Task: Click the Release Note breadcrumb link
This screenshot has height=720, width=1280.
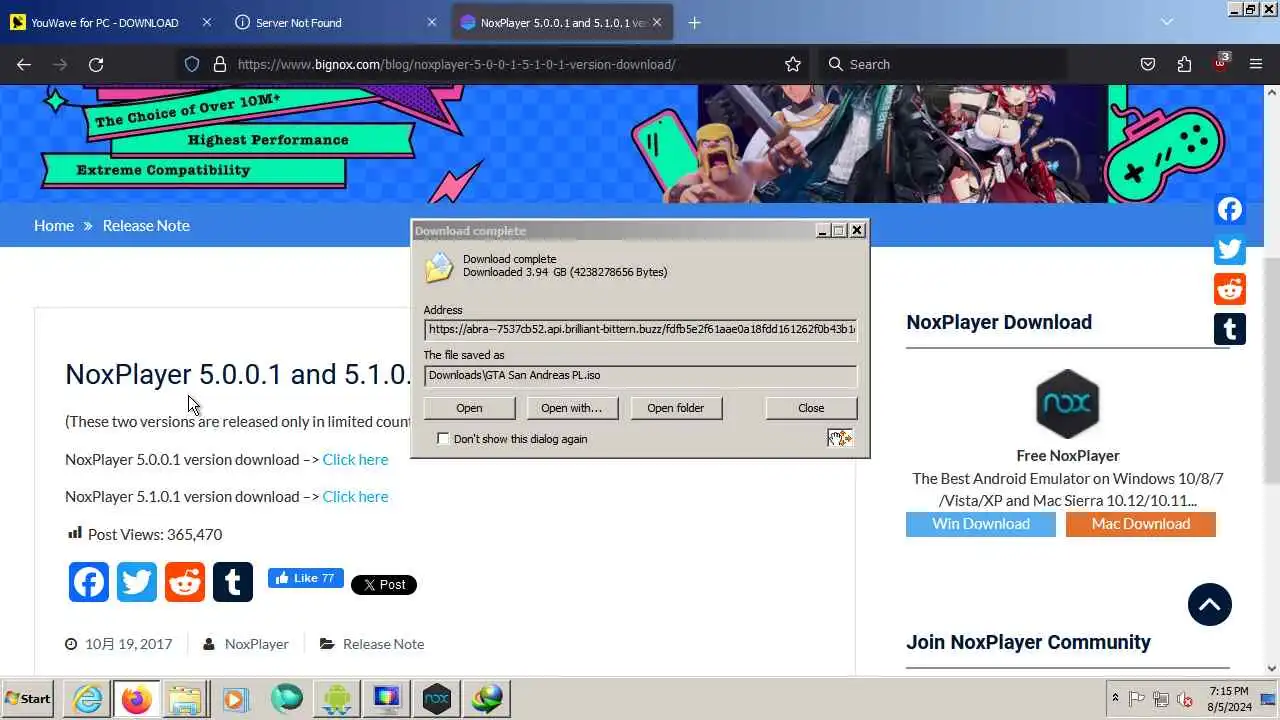Action: click(x=146, y=225)
